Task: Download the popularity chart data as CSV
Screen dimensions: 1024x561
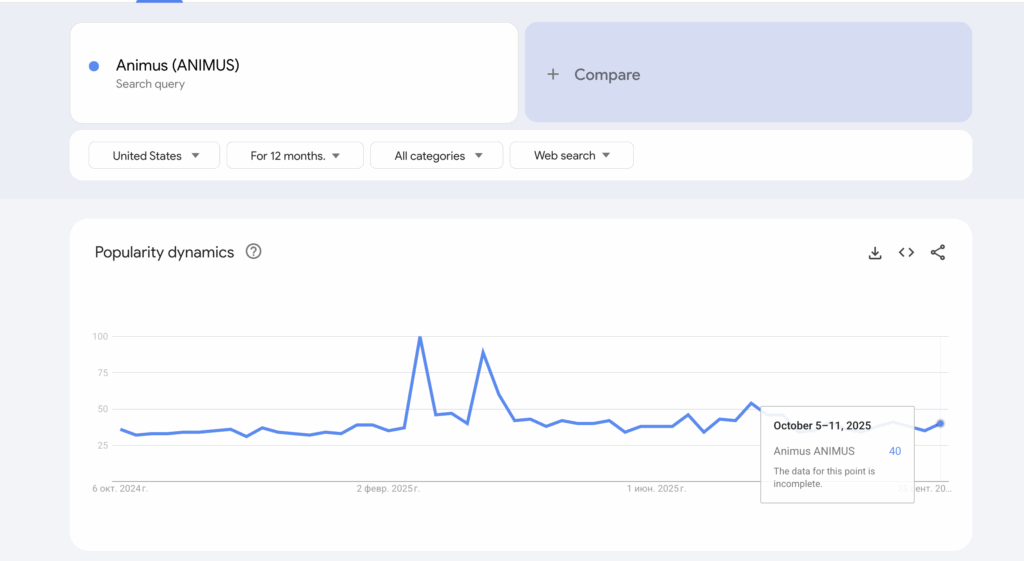Action: click(875, 253)
